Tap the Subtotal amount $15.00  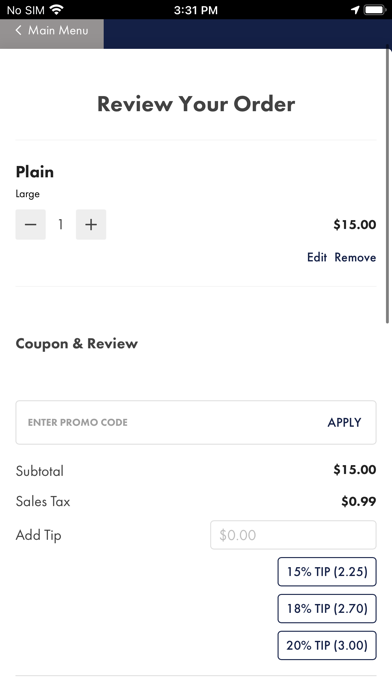[355, 470]
